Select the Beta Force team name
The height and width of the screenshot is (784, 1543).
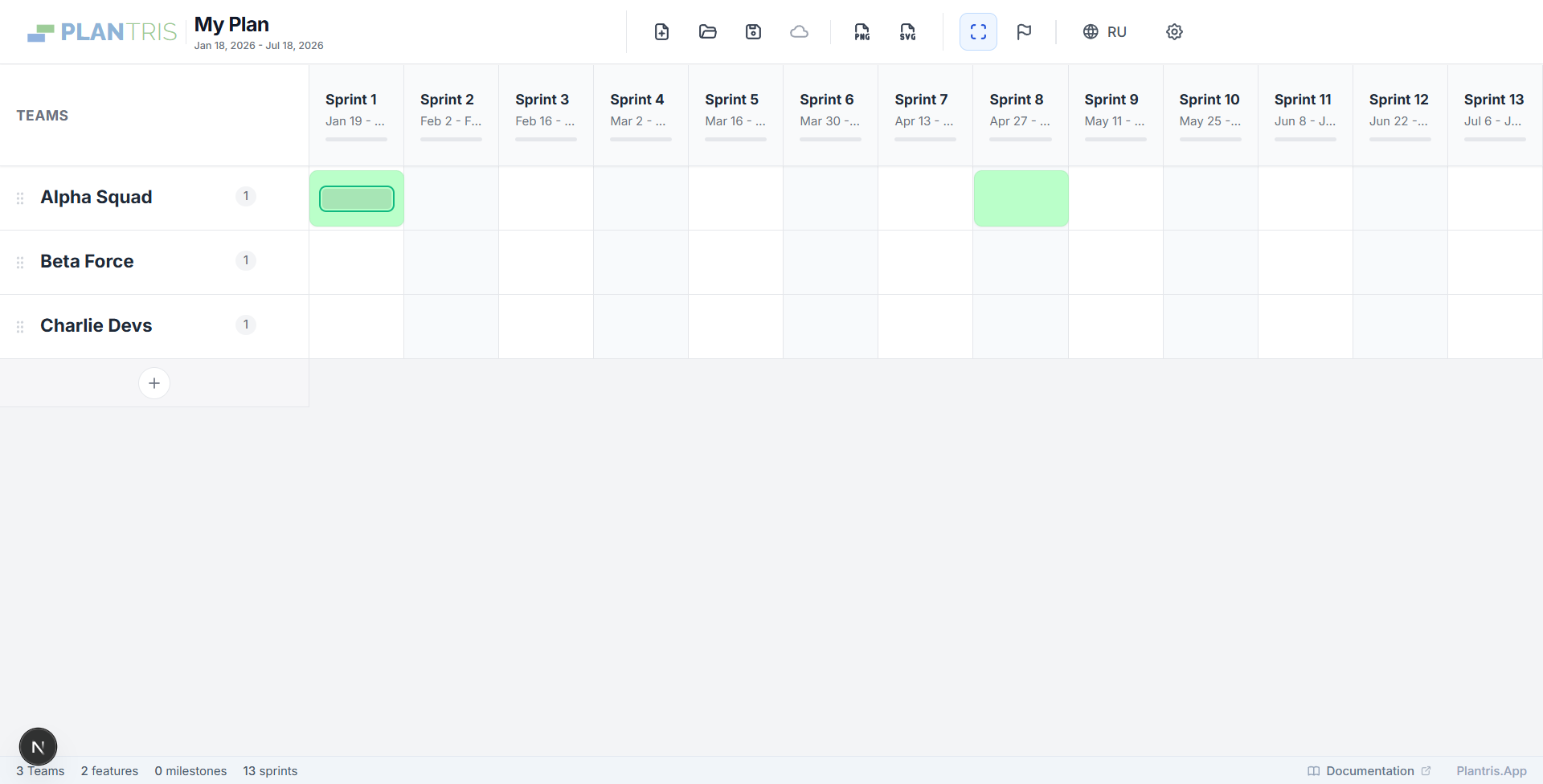point(87,261)
